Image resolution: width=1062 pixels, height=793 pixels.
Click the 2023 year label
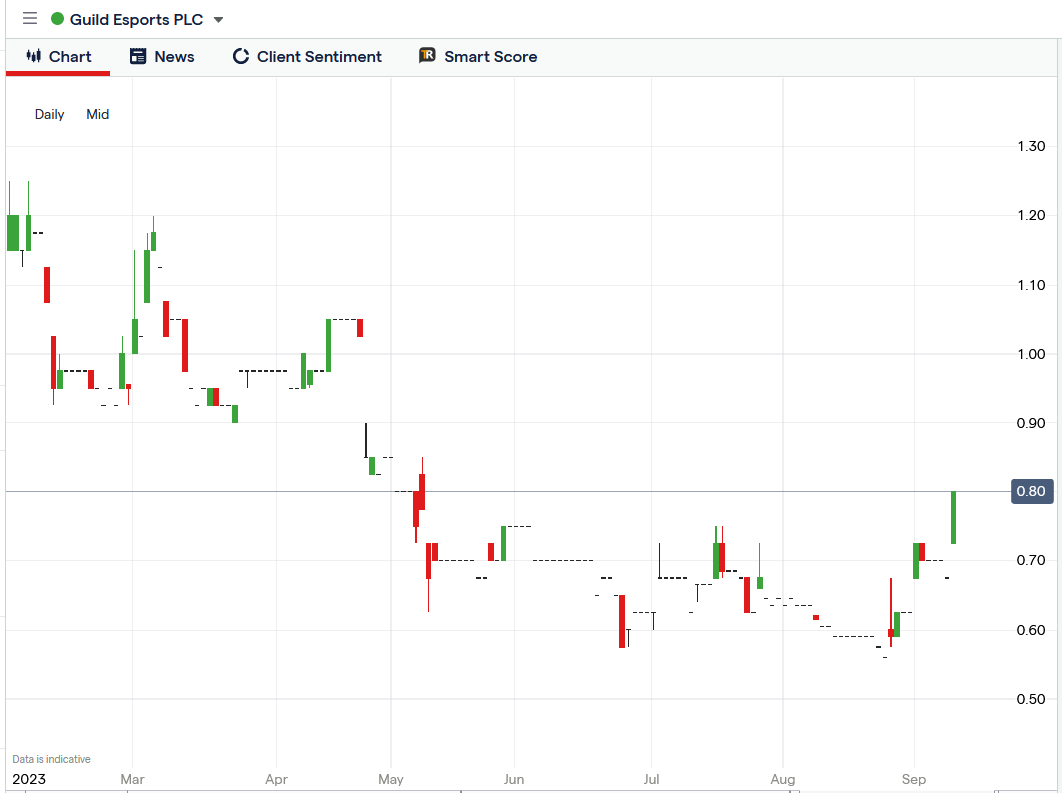[29, 779]
